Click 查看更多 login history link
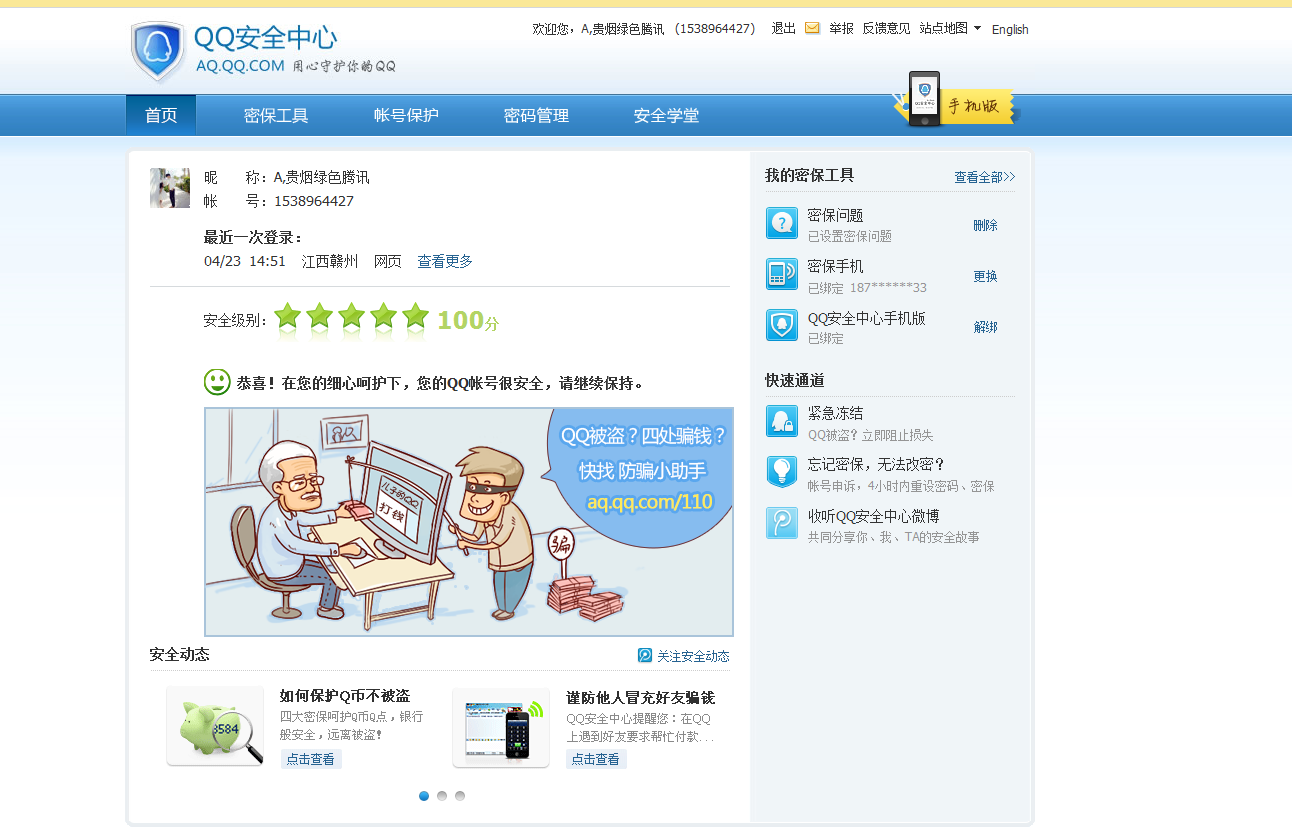The width and height of the screenshot is (1292, 832). (445, 261)
